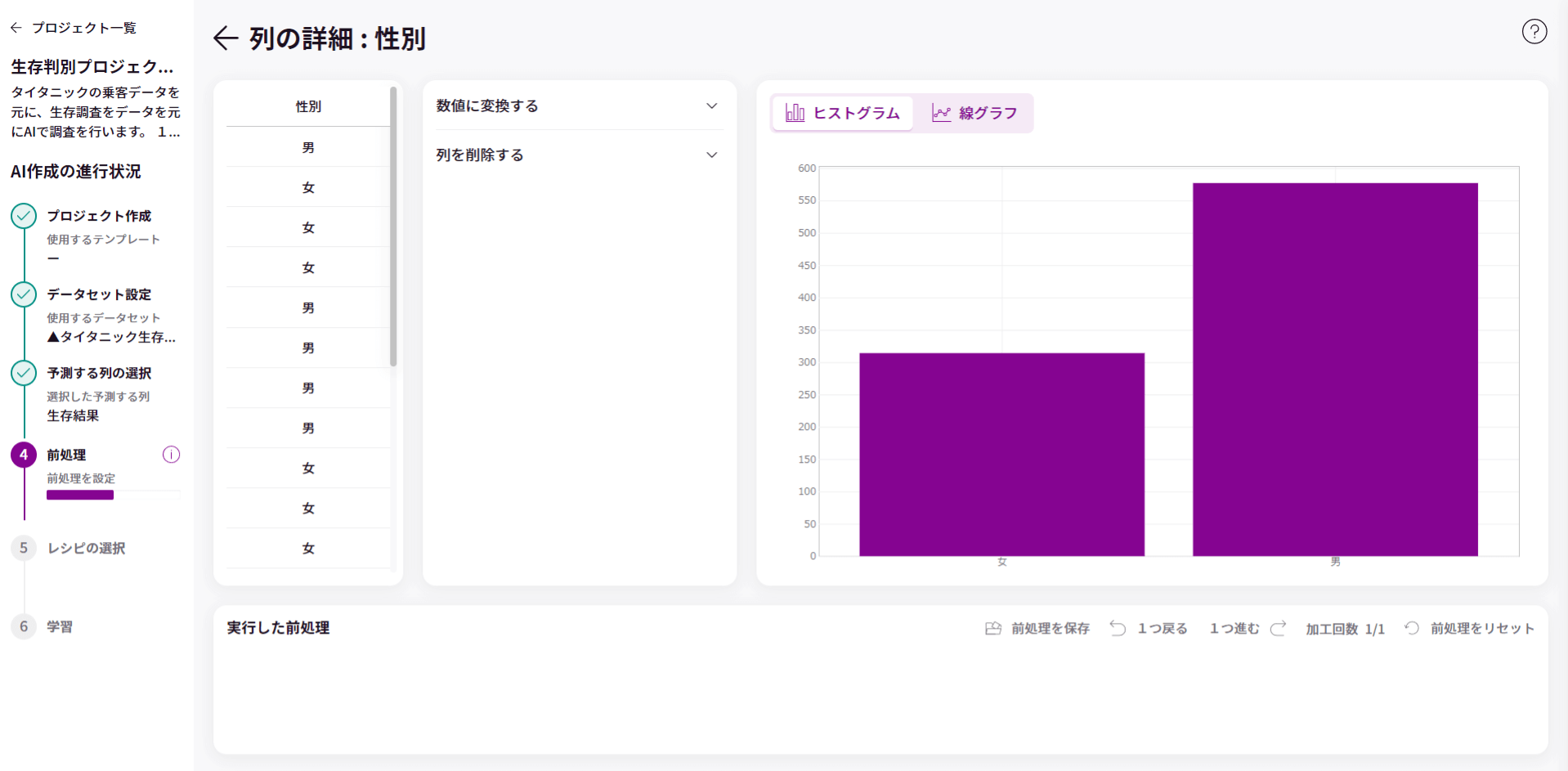The height and width of the screenshot is (771, 1568).
Task: Switch to the 線グラフ tab
Action: 974,113
